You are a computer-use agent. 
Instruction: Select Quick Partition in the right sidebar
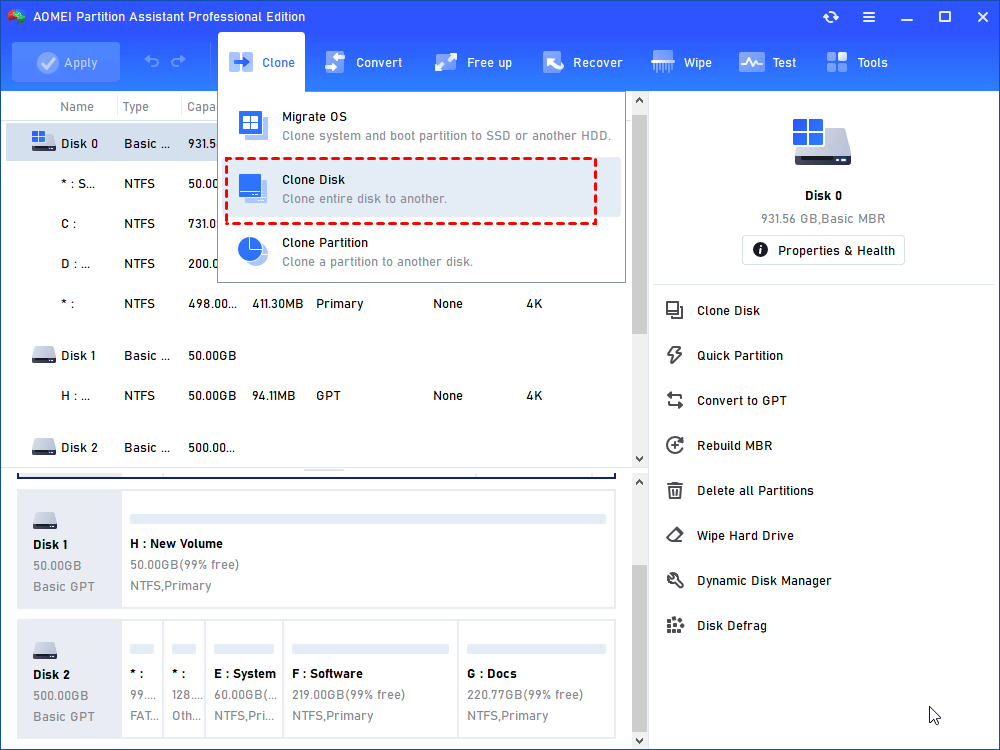coord(741,355)
